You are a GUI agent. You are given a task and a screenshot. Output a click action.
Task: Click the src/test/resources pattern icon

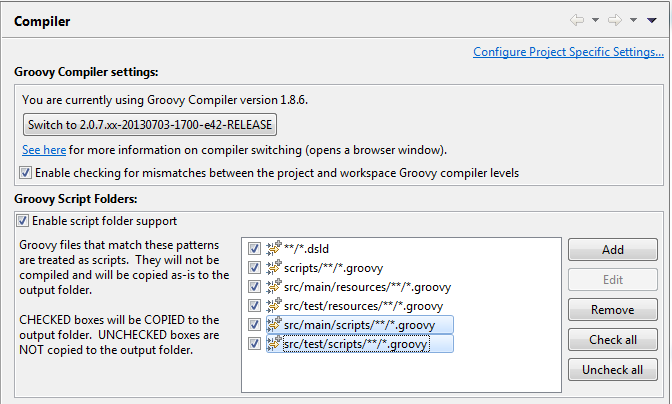coord(273,305)
